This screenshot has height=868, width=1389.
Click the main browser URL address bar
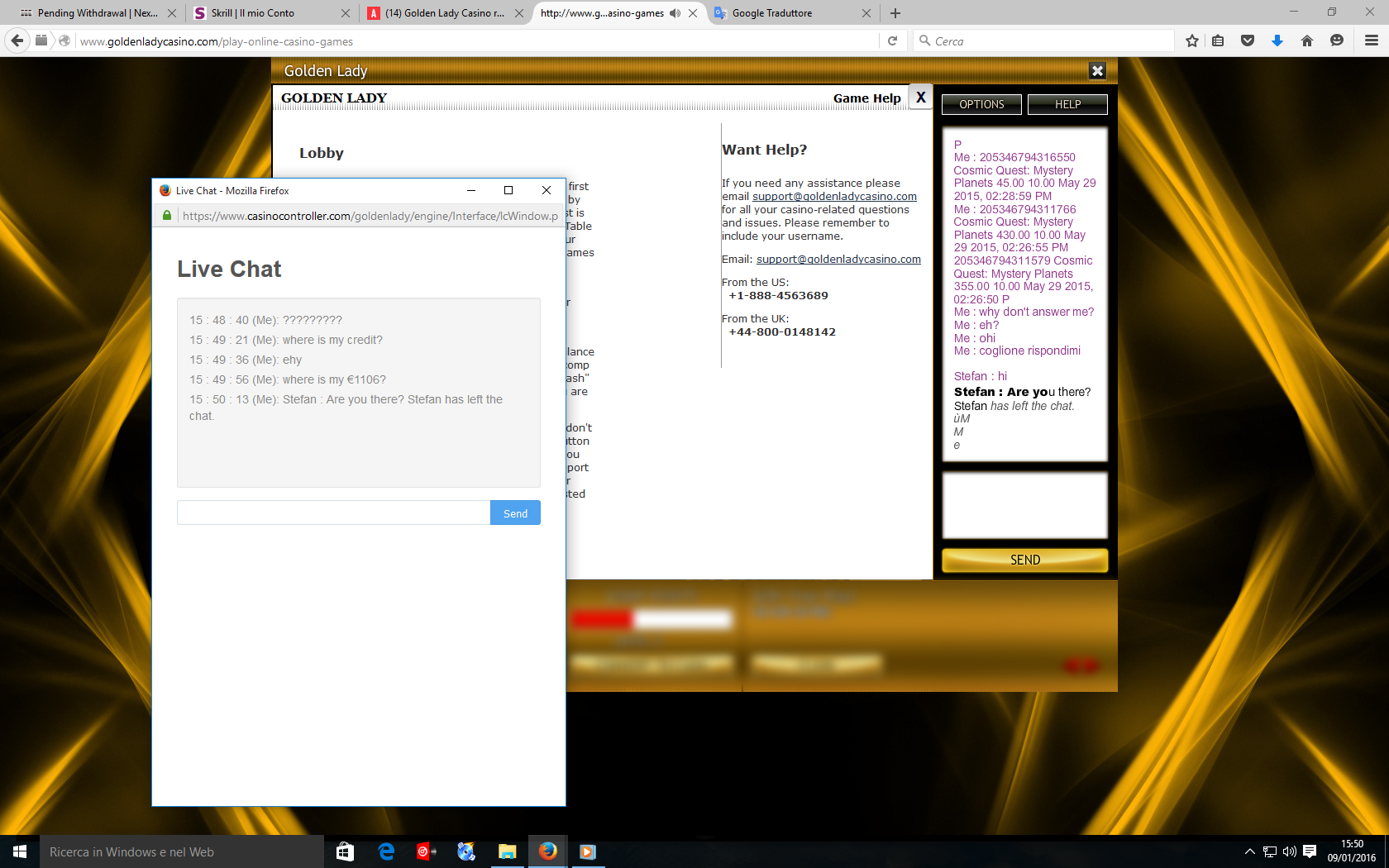478,41
